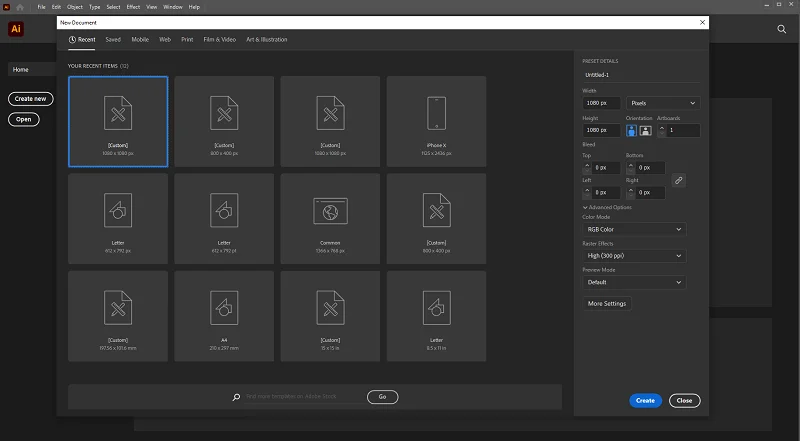Close the New Document dialog with X

click(x=703, y=22)
